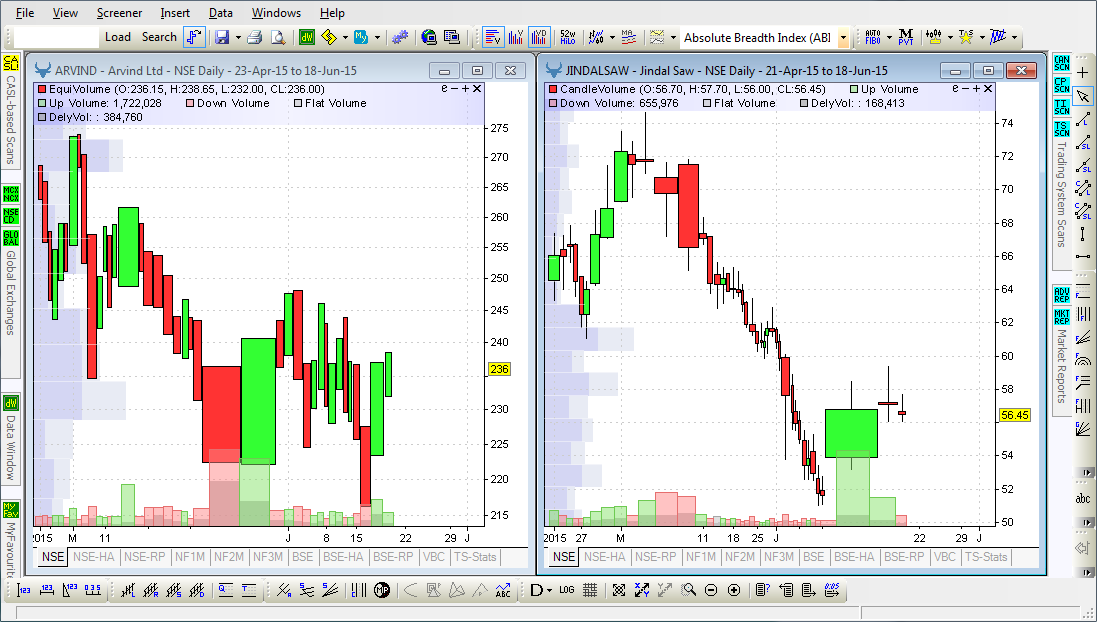Click the Load button
Image resolution: width=1097 pixels, height=622 pixels.
click(x=118, y=37)
